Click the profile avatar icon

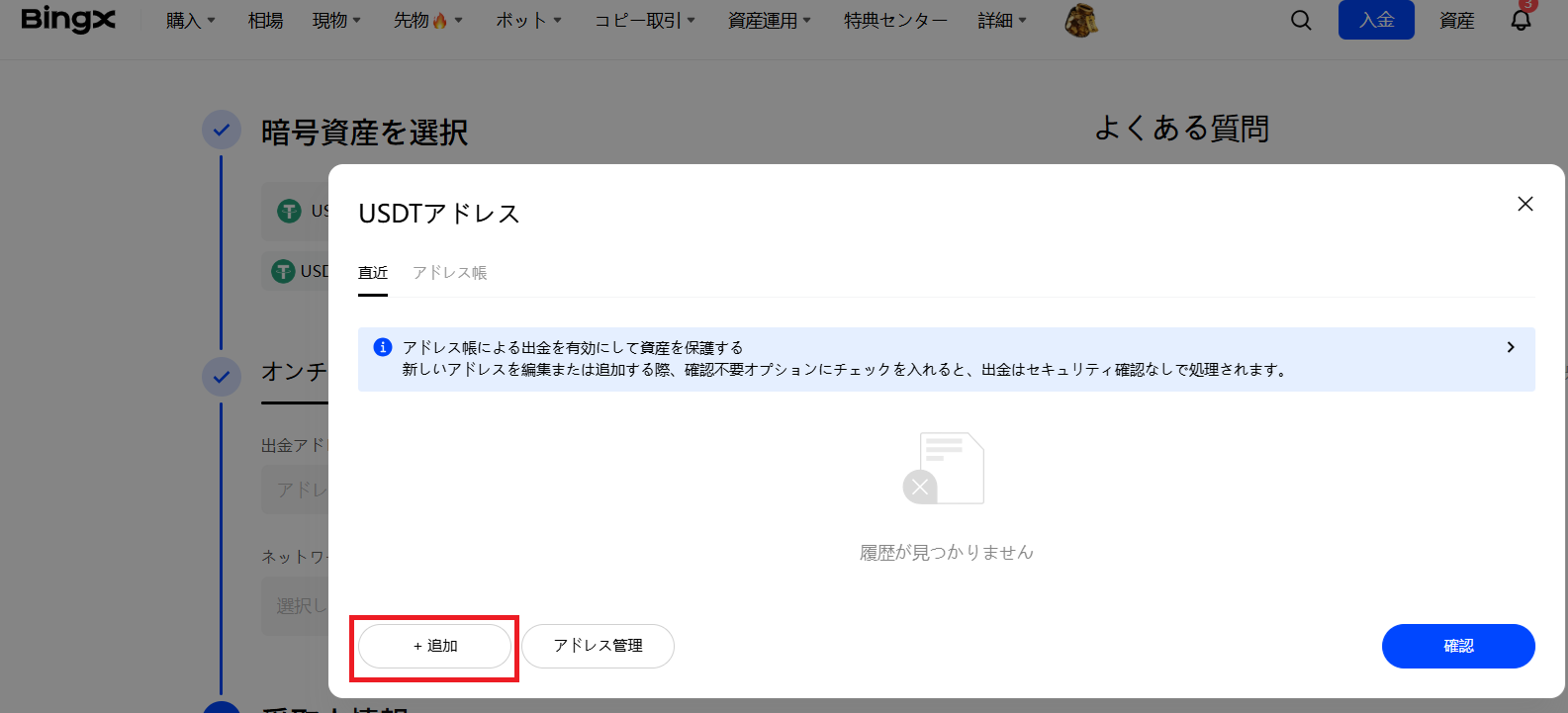pyautogui.click(x=1080, y=20)
